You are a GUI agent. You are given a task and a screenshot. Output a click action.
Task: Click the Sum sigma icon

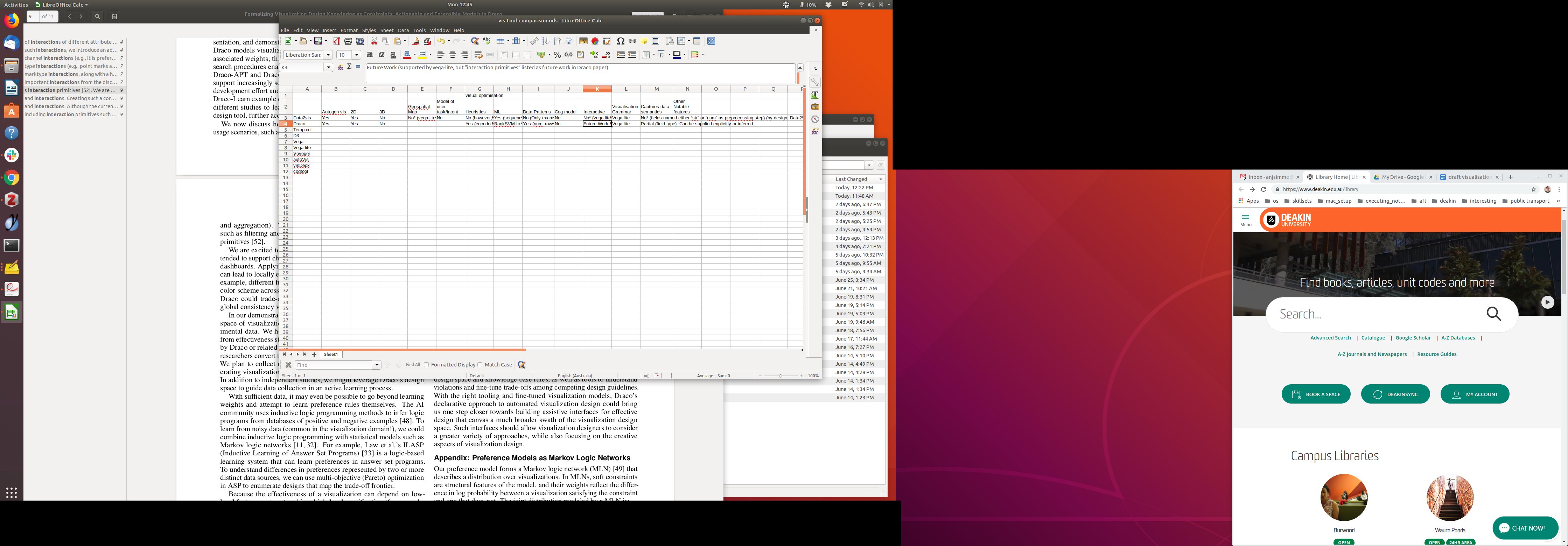349,67
